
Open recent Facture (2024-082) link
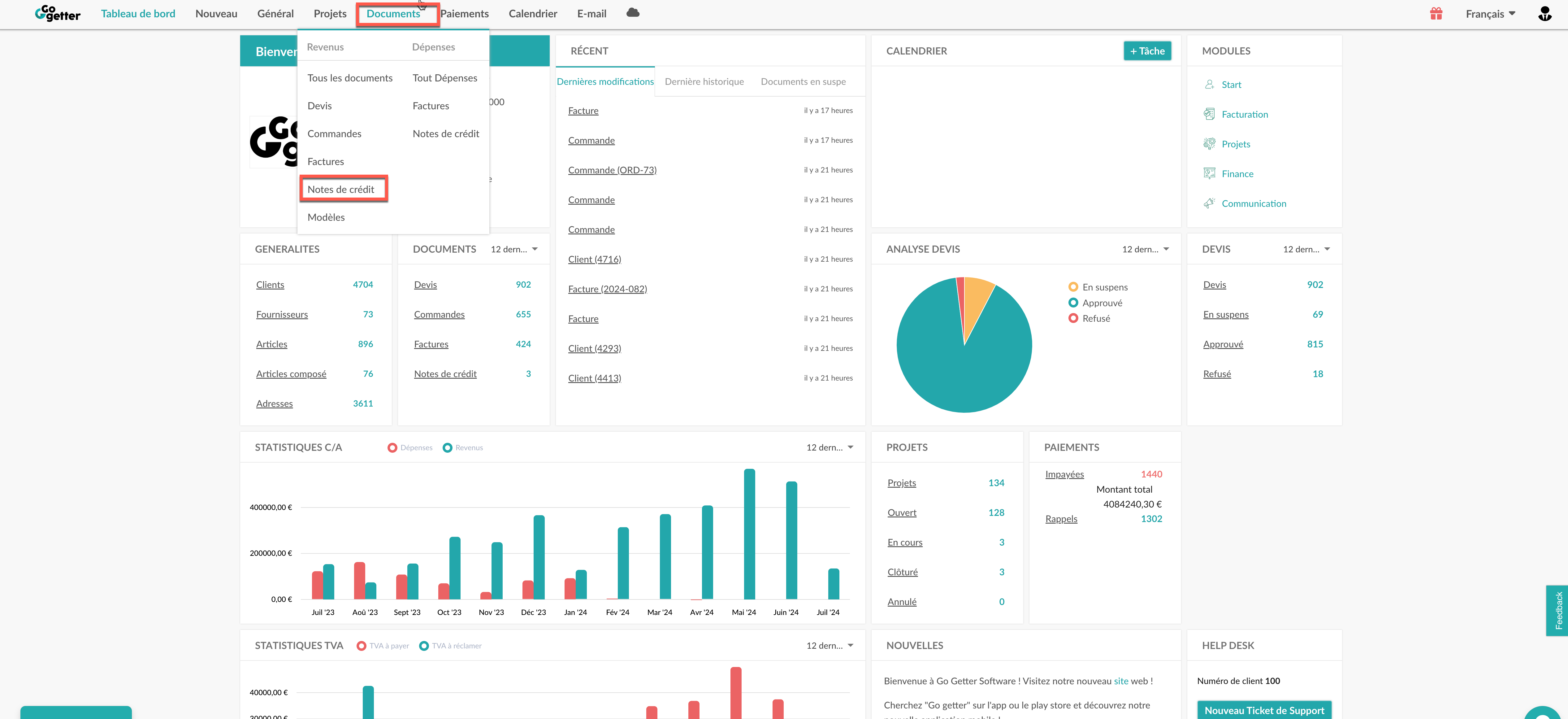[608, 289]
